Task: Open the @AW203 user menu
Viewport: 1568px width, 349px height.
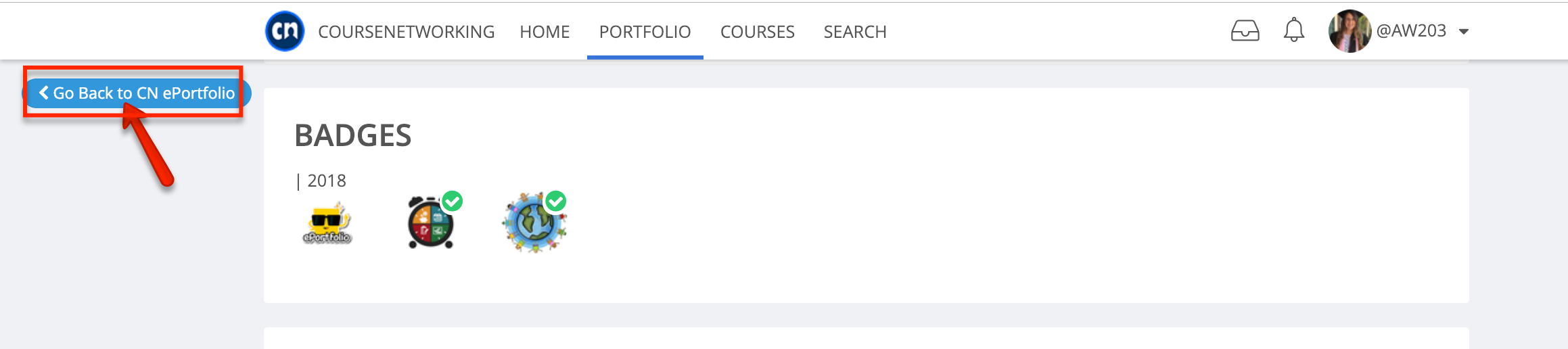Action: pyautogui.click(x=1411, y=31)
